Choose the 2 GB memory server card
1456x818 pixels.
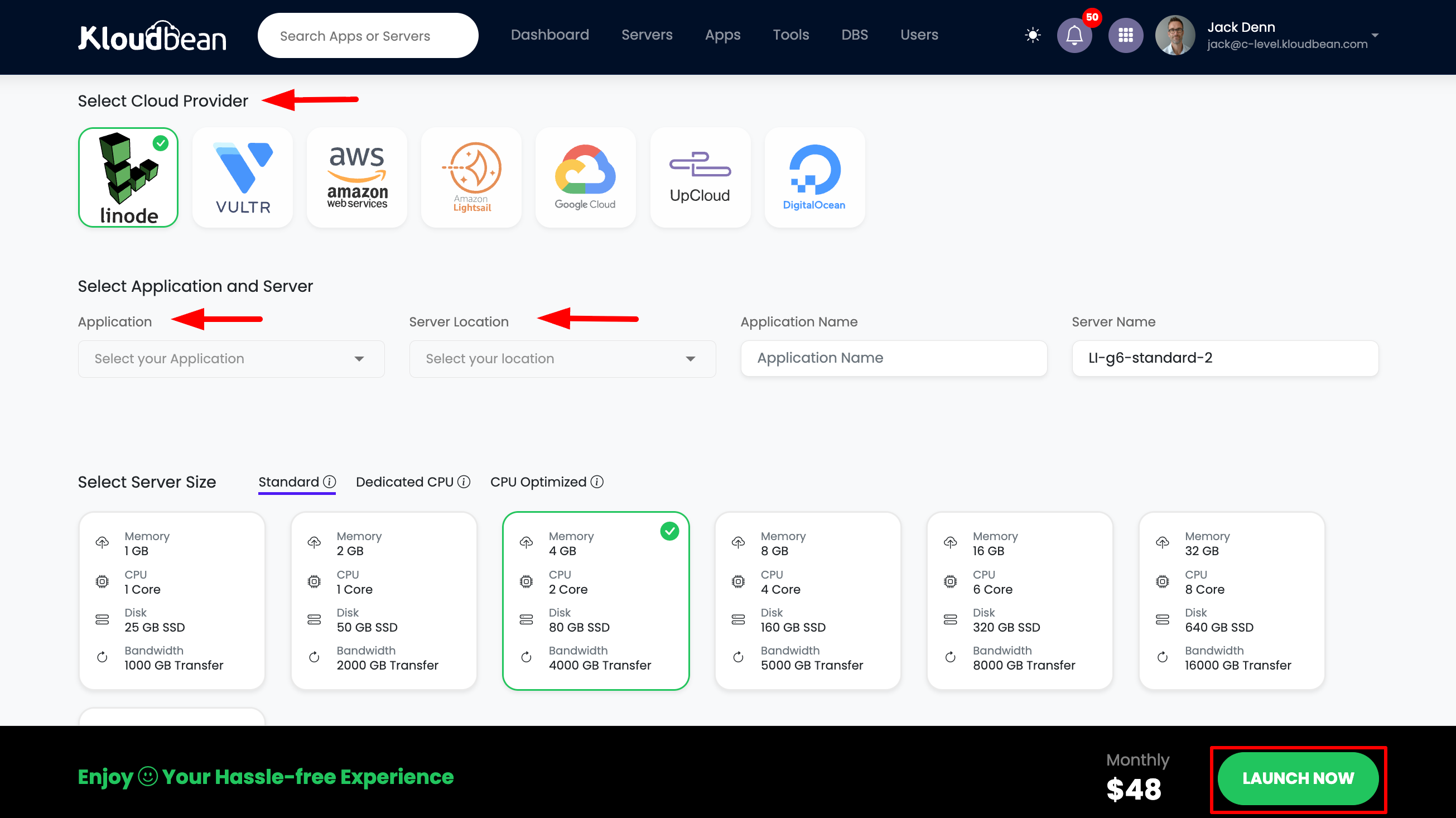pos(384,601)
